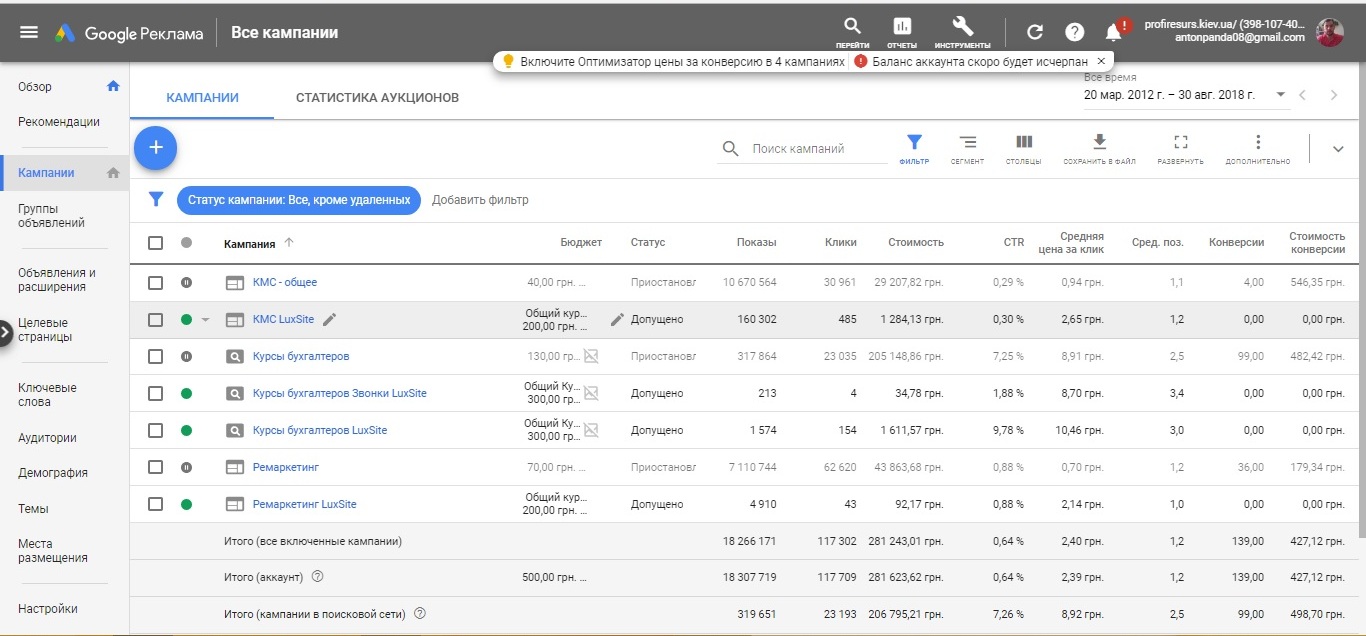Open the Сегмент toolbar icon
The height and width of the screenshot is (636, 1366).
967,149
